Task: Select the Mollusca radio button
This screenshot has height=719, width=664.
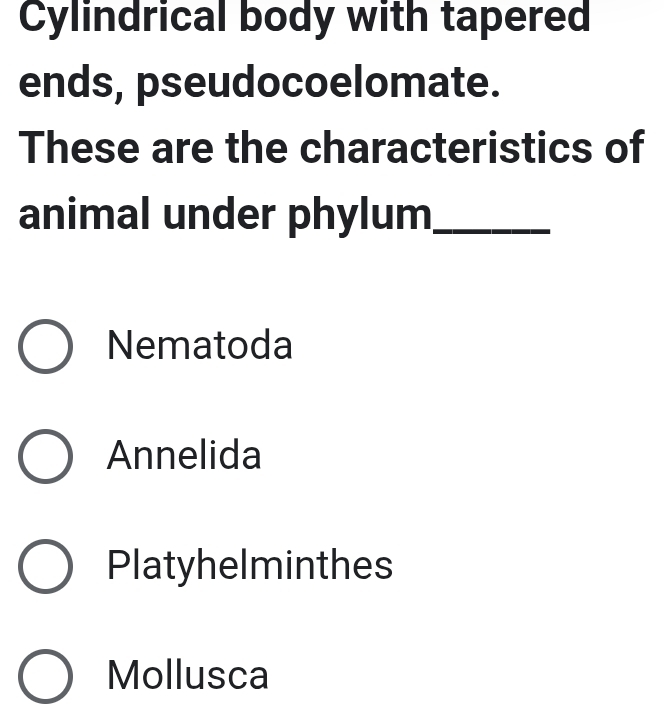Action: coord(45,676)
